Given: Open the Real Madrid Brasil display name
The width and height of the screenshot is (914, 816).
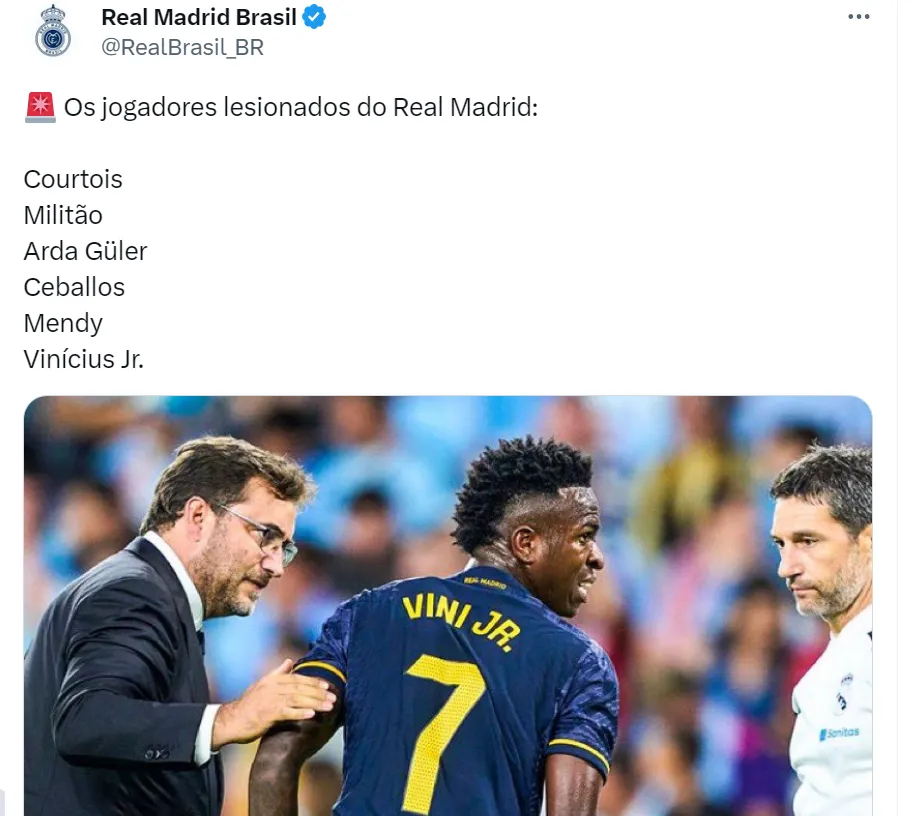Looking at the screenshot, I should 199,17.
